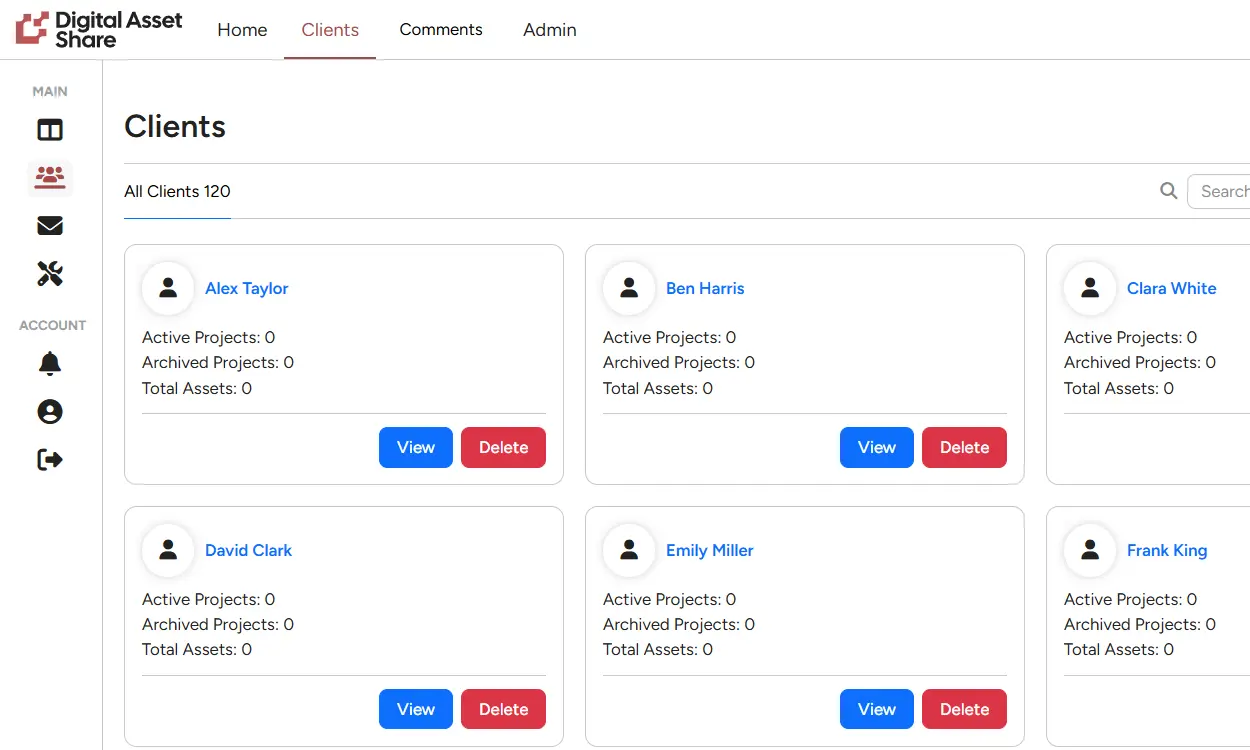The height and width of the screenshot is (750, 1250).
Task: Select the All Clients 120 tab
Action: click(x=177, y=192)
